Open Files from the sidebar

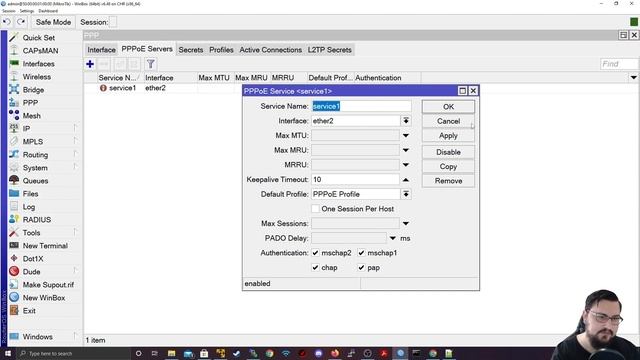click(x=30, y=194)
